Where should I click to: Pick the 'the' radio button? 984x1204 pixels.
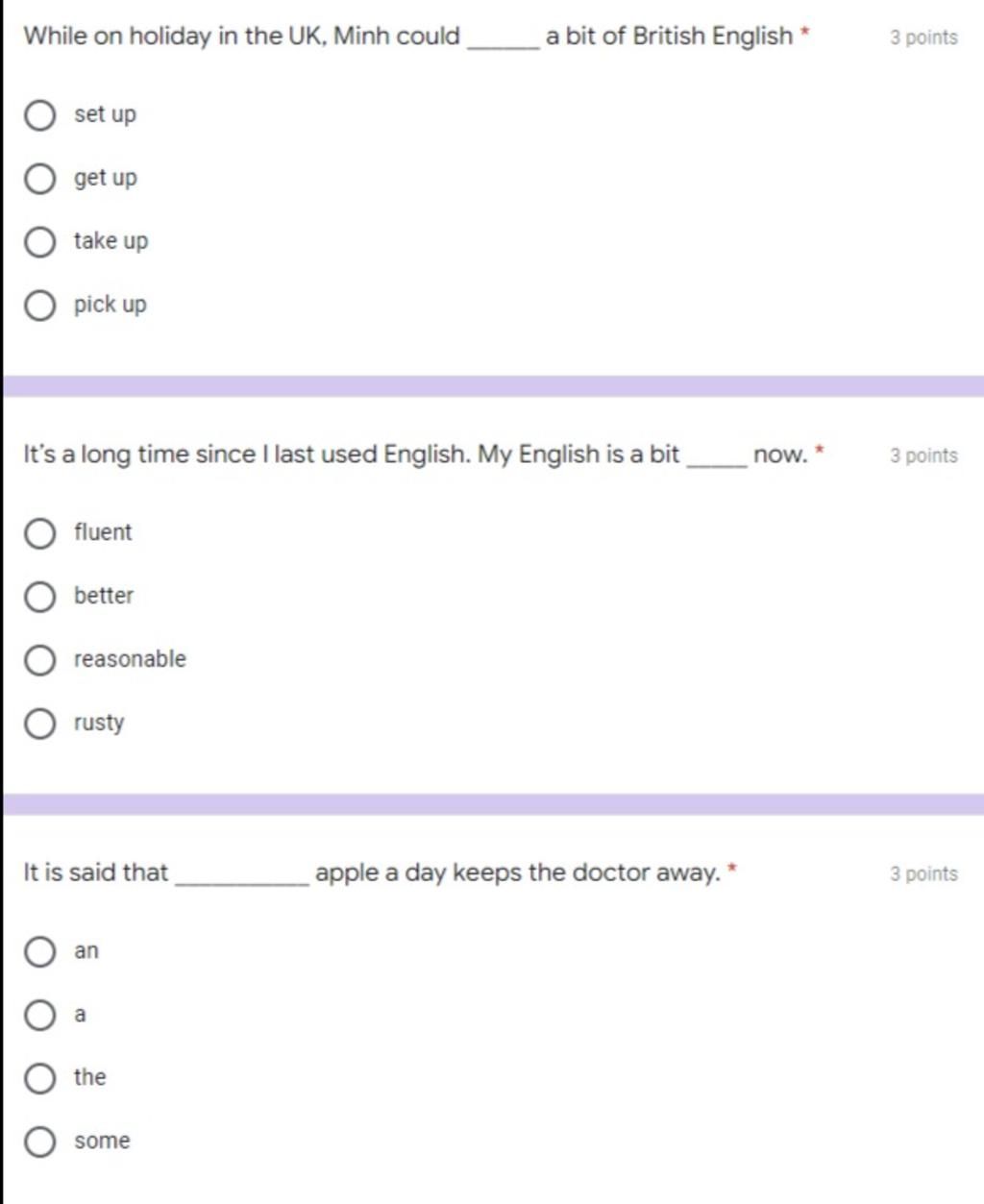tap(39, 1078)
